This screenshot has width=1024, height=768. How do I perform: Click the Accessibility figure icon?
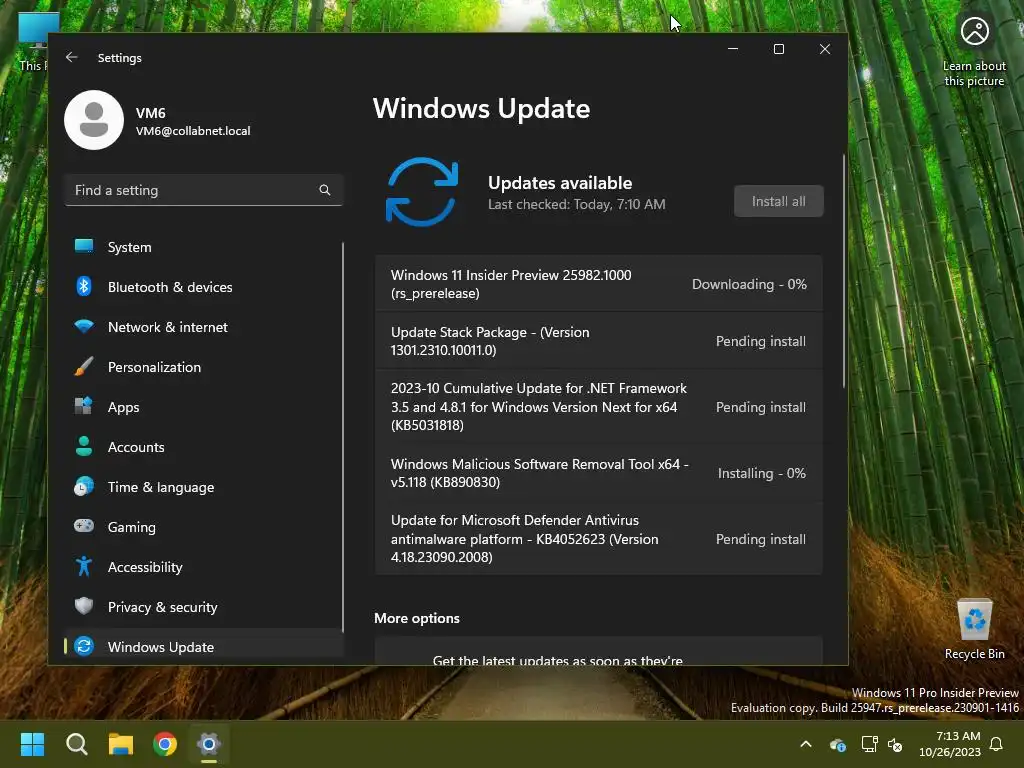(84, 566)
